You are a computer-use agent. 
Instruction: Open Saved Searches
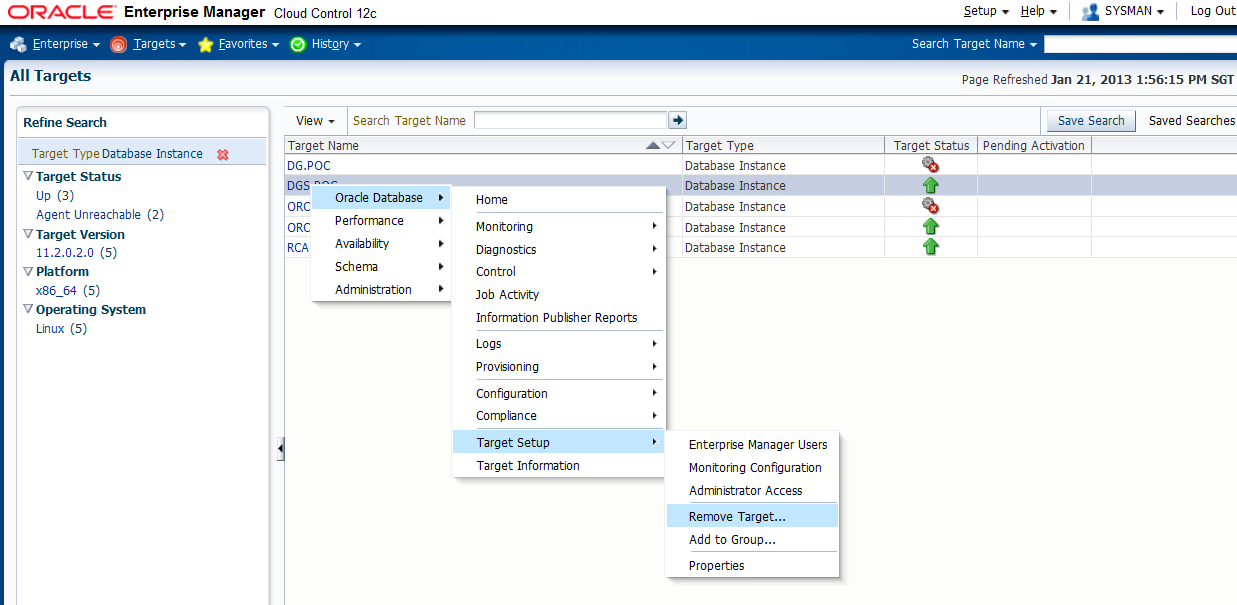[x=1192, y=121]
